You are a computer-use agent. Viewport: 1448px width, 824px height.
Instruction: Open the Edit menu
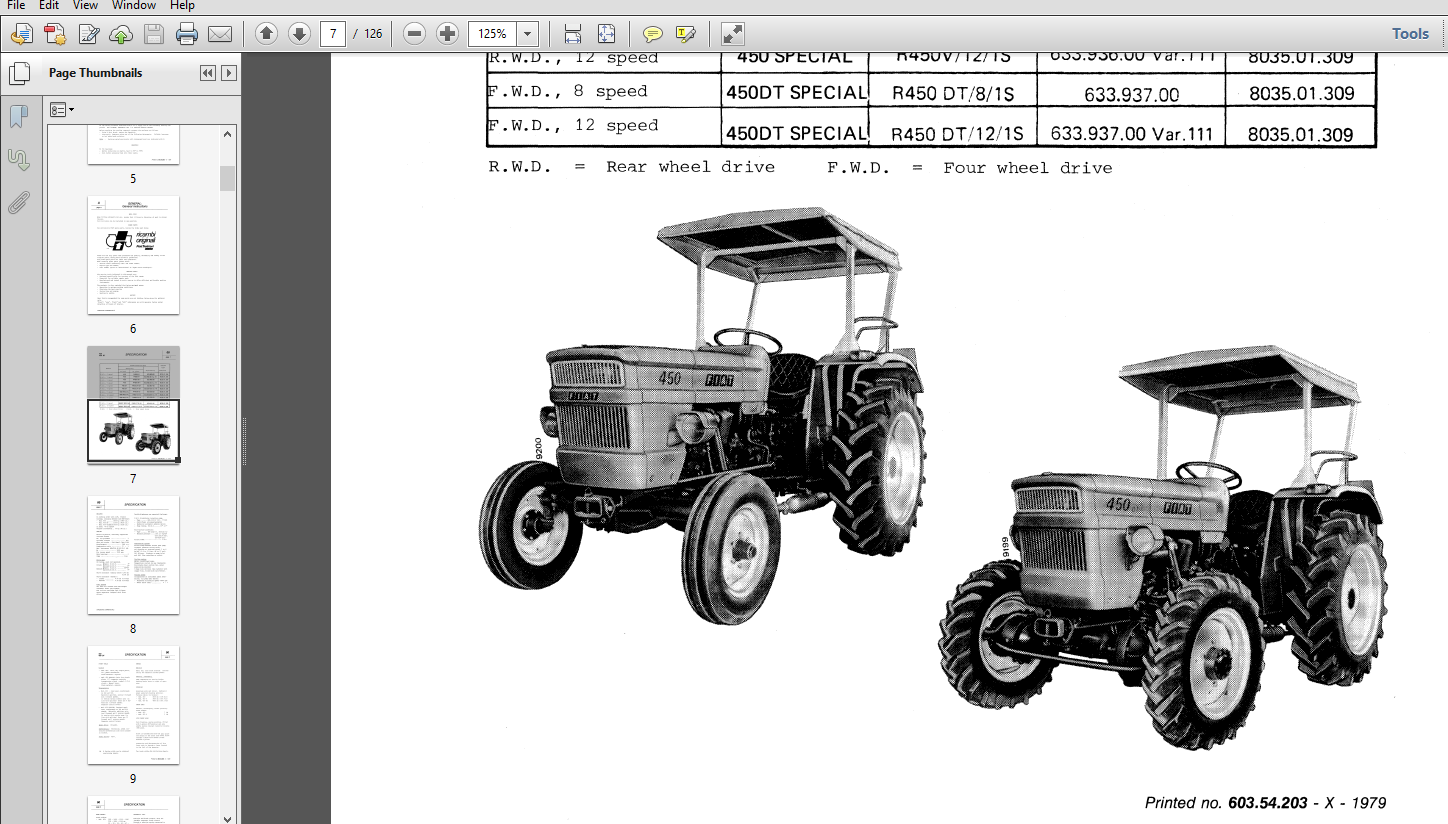pyautogui.click(x=49, y=5)
